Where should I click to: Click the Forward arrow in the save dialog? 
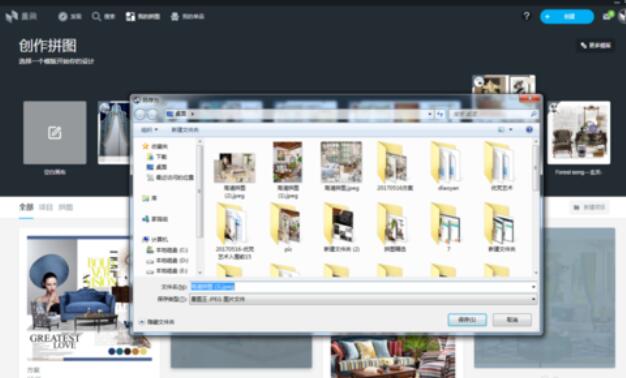(x=152, y=114)
